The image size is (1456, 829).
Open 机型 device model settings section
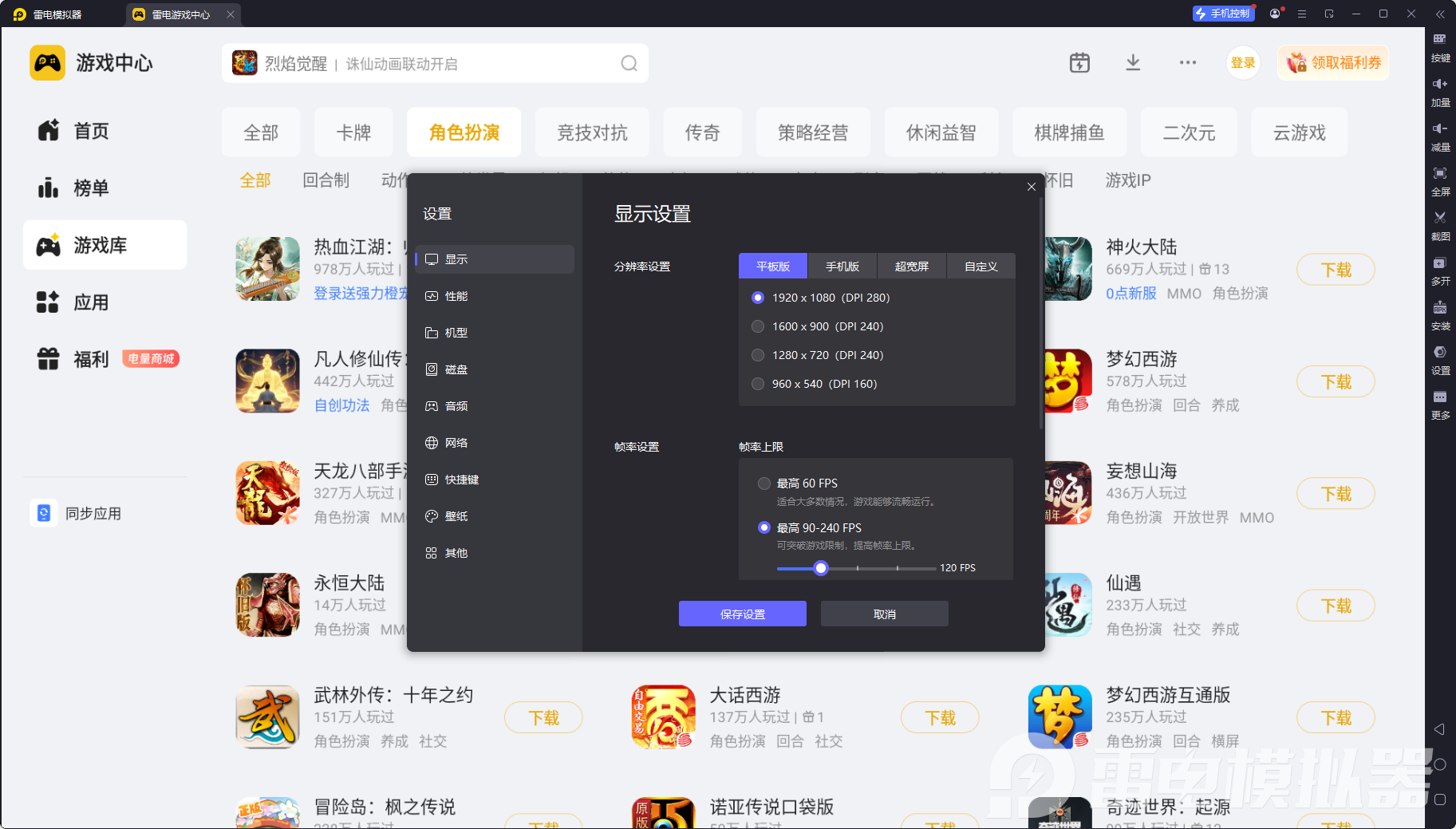click(495, 333)
